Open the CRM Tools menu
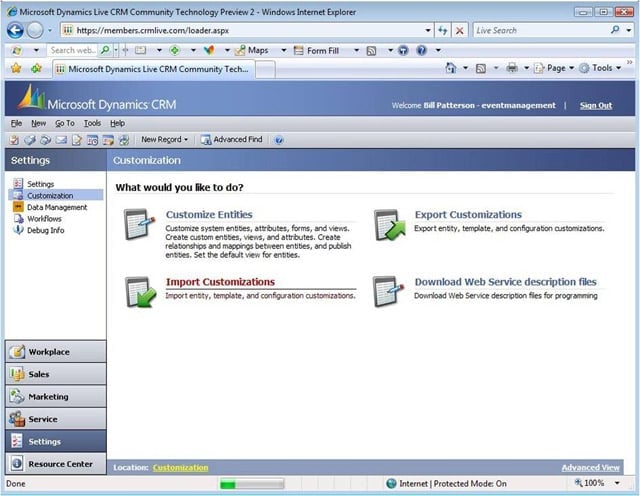 pos(92,123)
